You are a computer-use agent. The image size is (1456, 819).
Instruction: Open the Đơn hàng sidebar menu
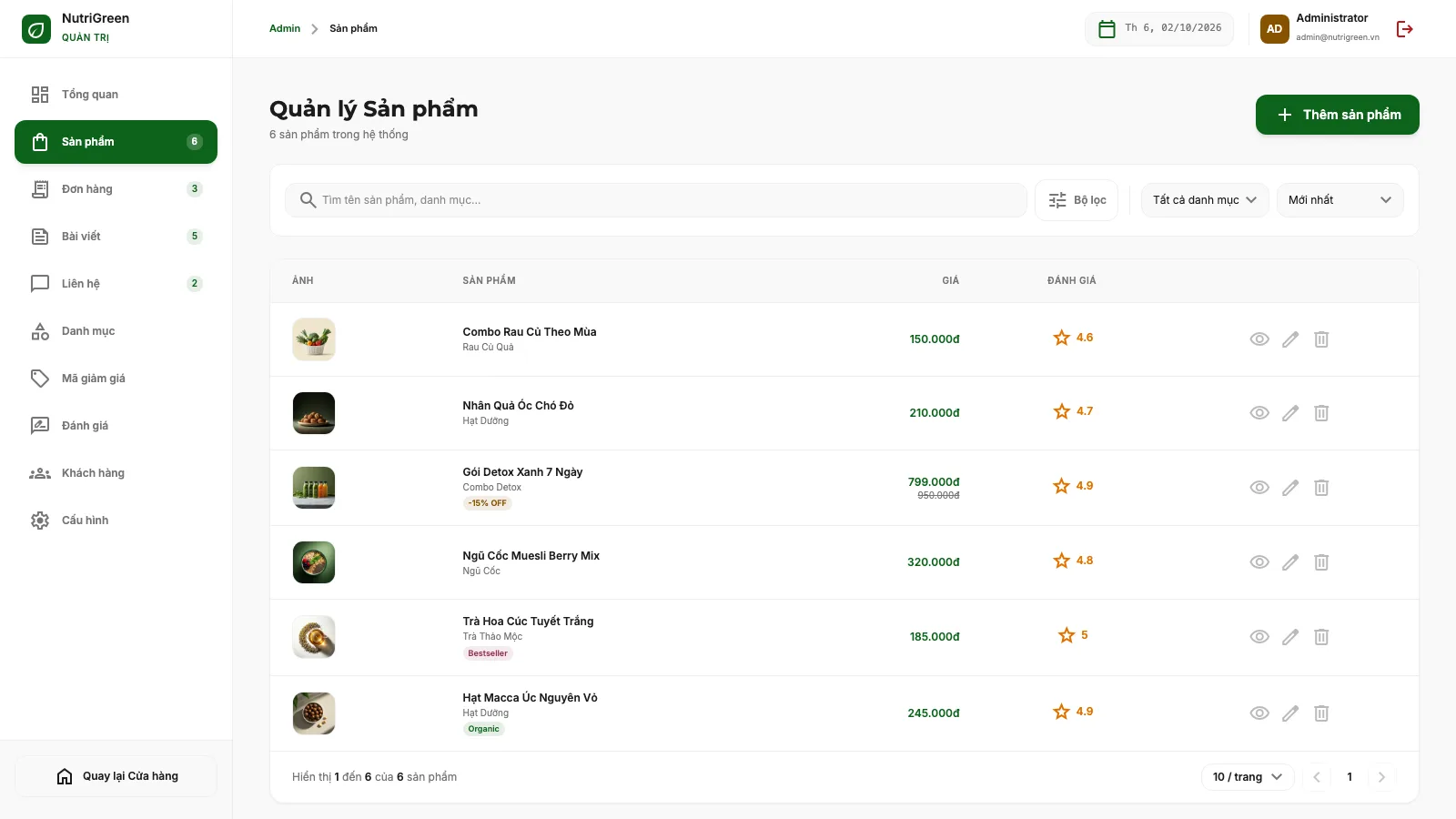[x=116, y=189]
